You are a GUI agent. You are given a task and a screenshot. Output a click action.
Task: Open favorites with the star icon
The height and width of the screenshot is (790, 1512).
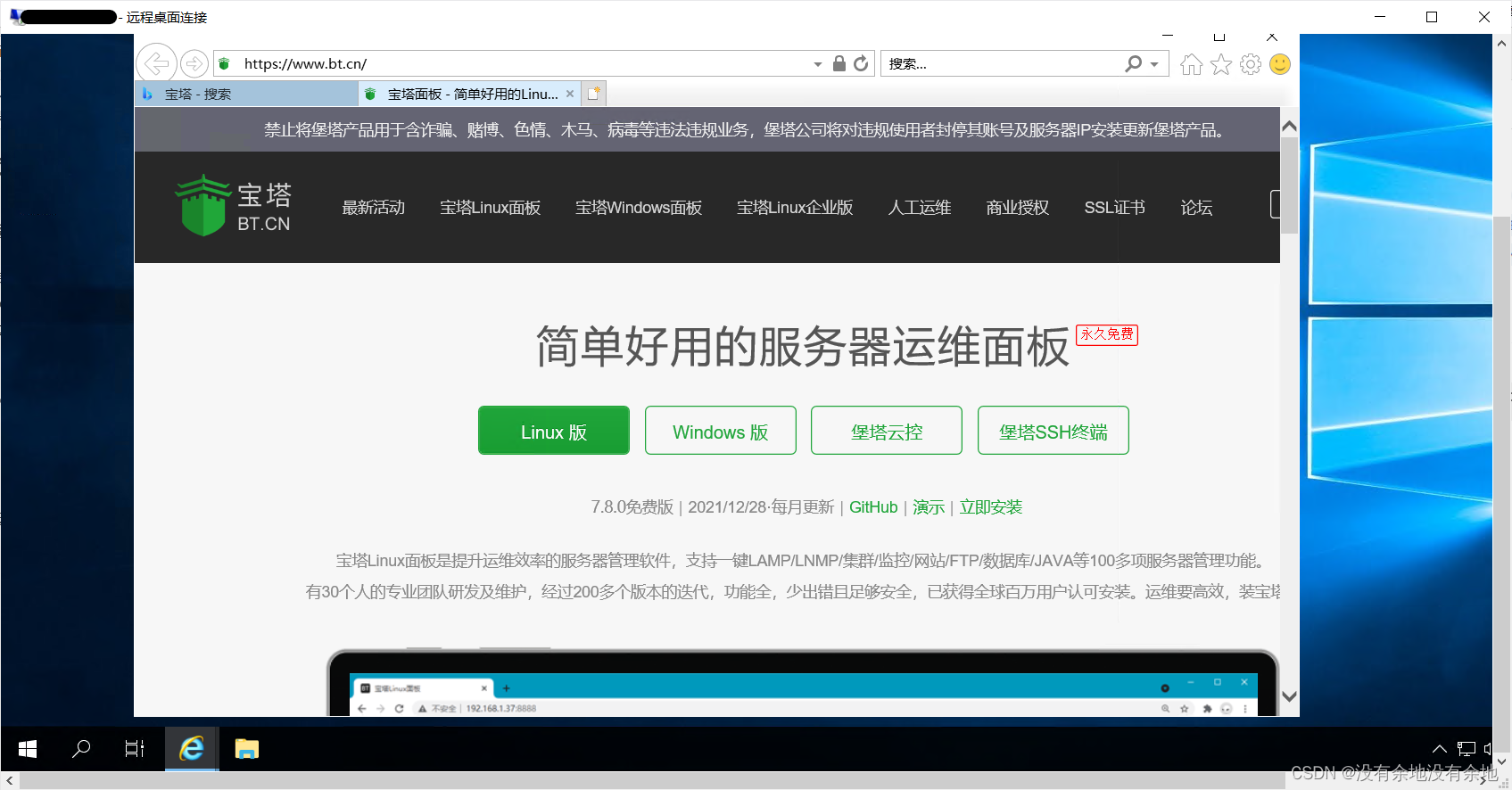[x=1221, y=64]
